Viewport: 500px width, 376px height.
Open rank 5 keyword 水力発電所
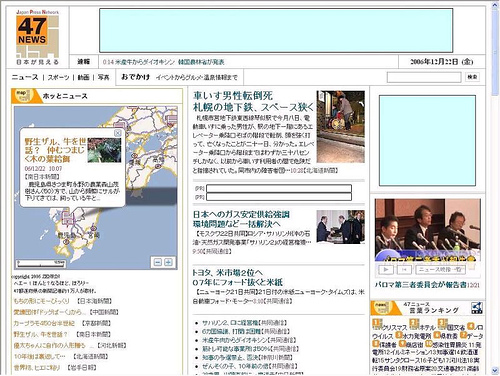click(417, 336)
